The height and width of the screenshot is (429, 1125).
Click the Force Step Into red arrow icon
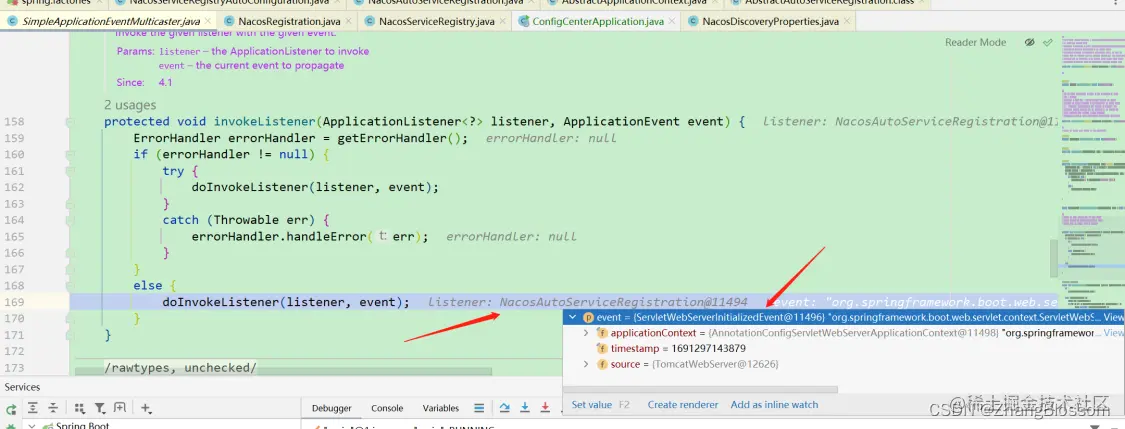point(545,407)
